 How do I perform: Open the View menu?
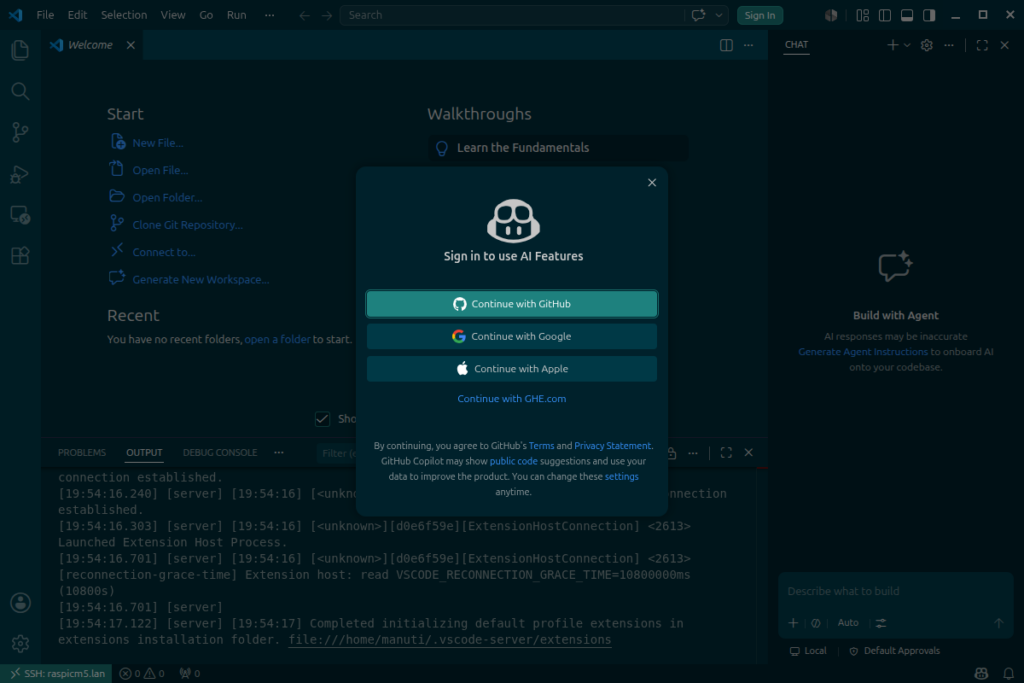coord(173,15)
